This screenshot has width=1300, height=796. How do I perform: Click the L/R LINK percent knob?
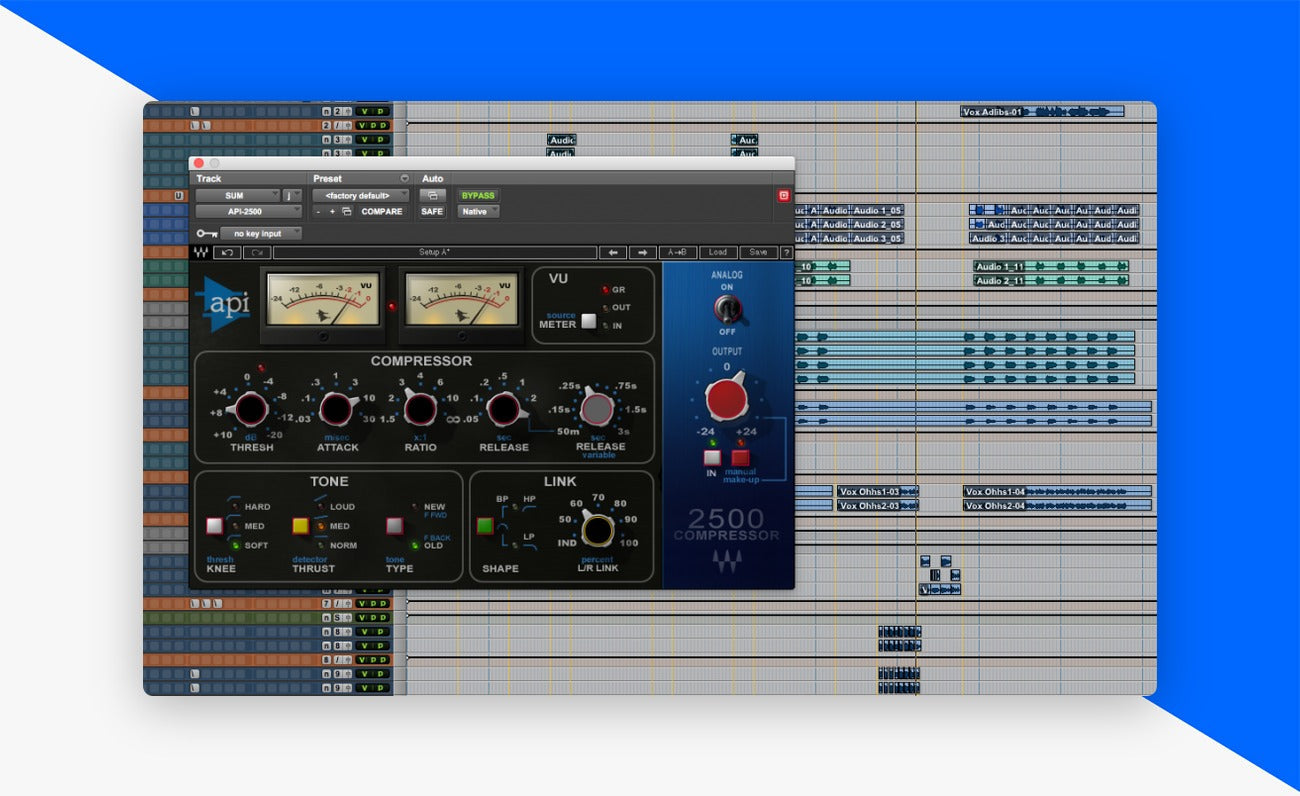point(598,530)
